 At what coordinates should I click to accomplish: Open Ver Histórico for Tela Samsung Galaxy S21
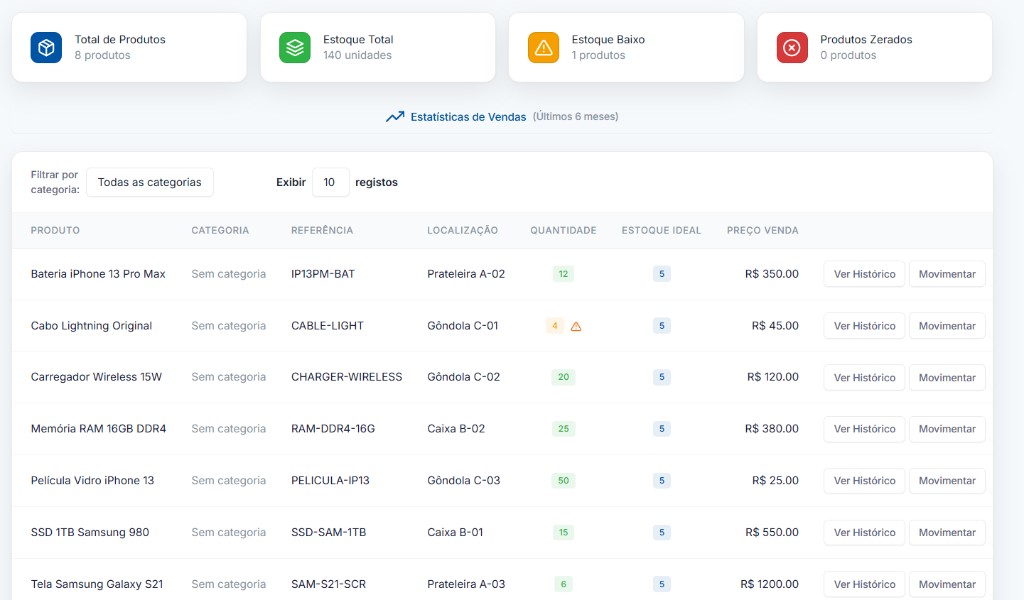coord(864,584)
